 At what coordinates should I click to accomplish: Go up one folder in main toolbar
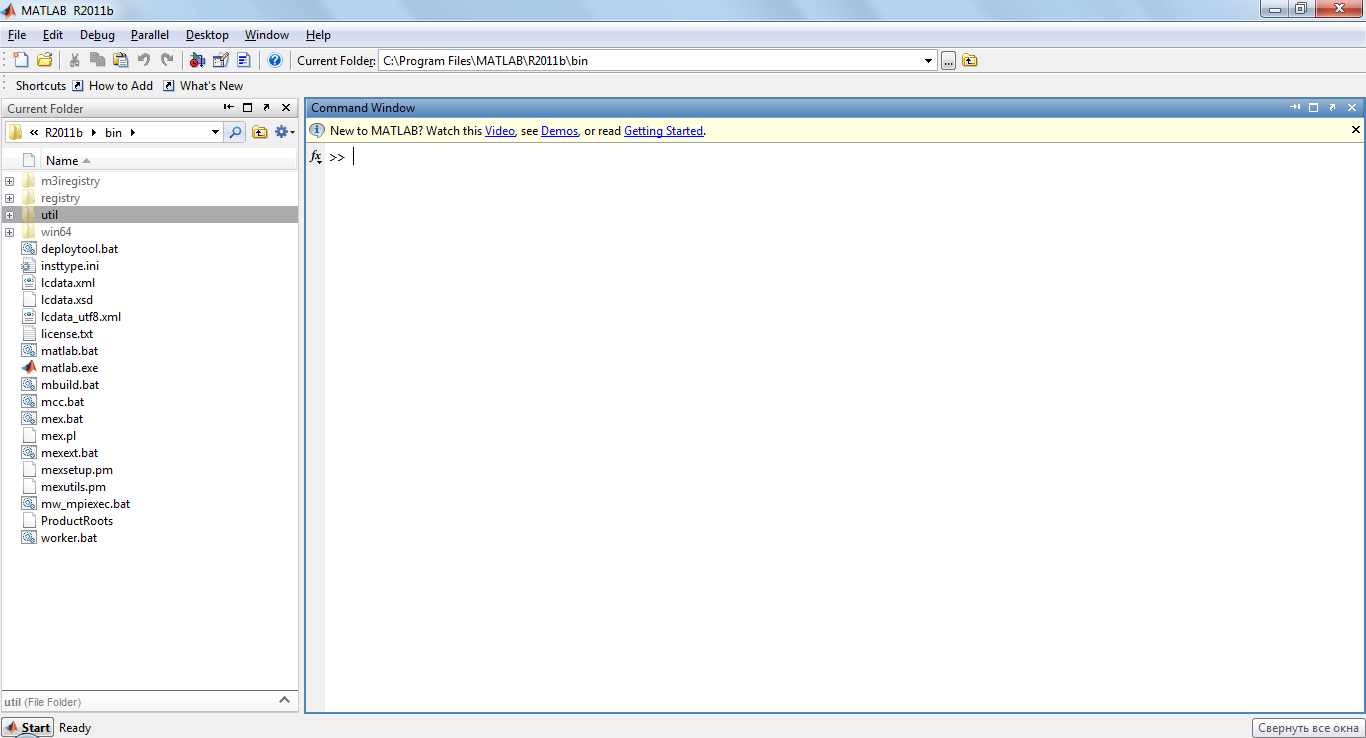970,60
